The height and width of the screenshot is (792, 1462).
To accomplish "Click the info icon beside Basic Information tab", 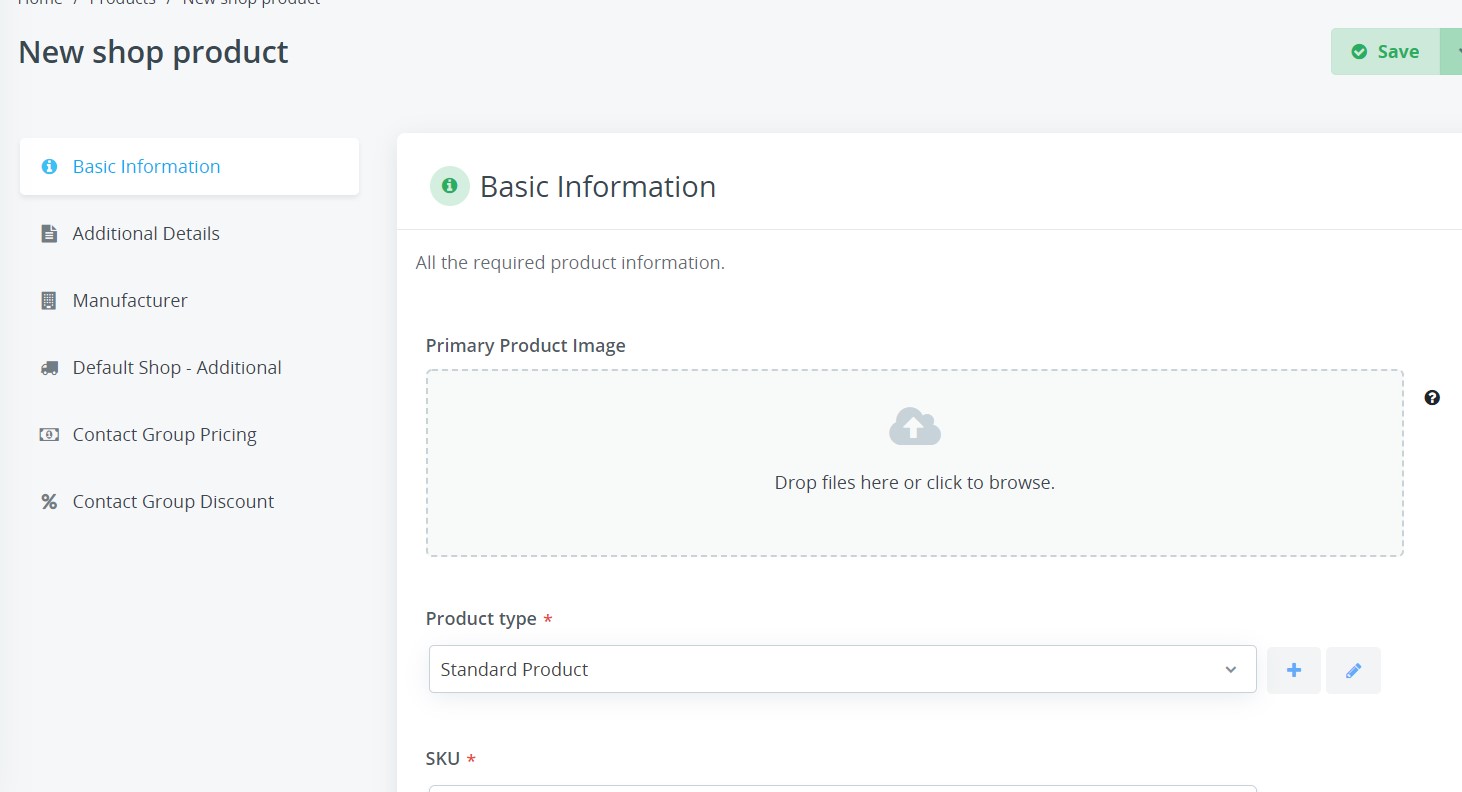I will (x=49, y=167).
